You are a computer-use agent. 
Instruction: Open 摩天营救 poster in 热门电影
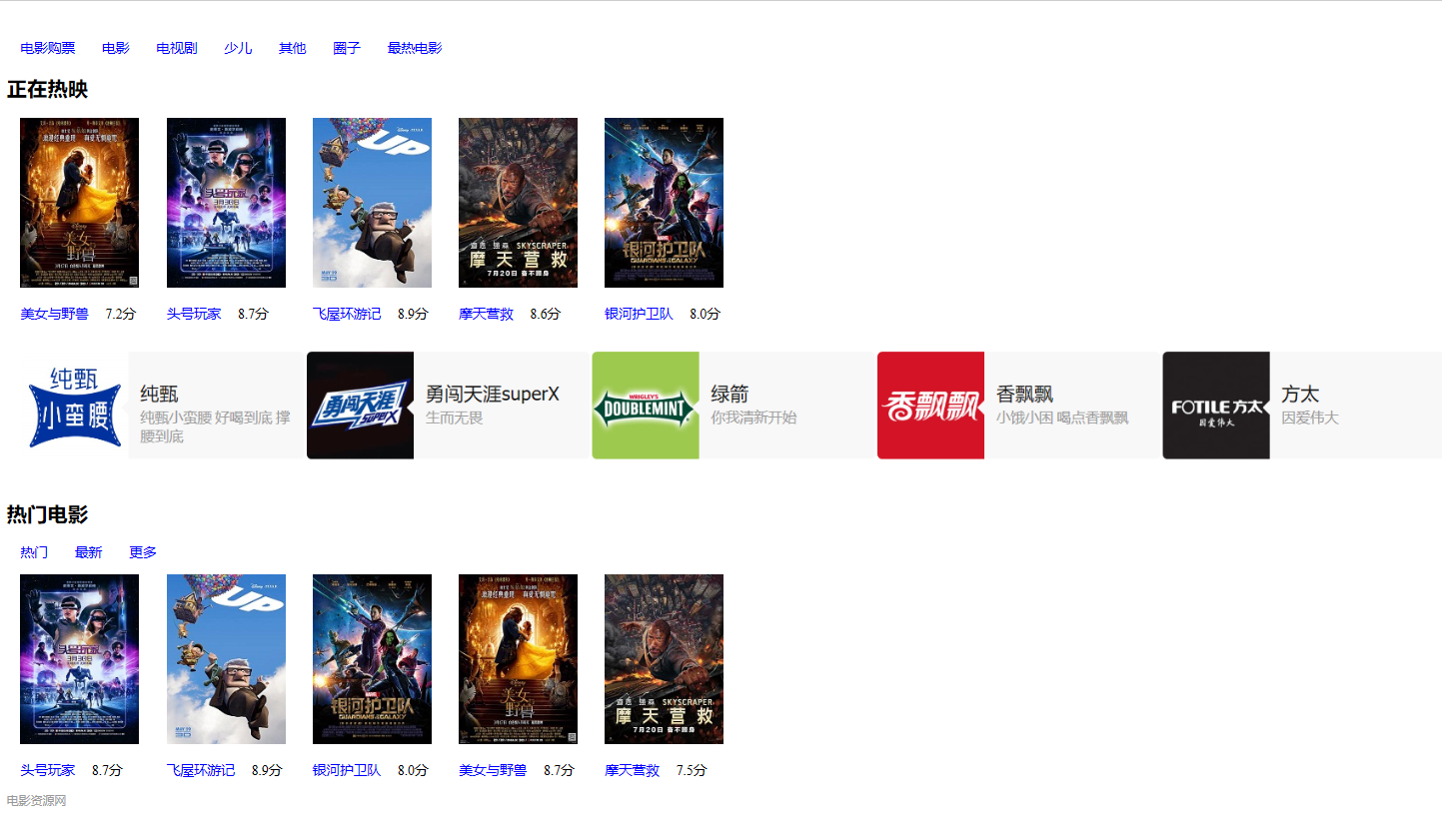(x=664, y=659)
